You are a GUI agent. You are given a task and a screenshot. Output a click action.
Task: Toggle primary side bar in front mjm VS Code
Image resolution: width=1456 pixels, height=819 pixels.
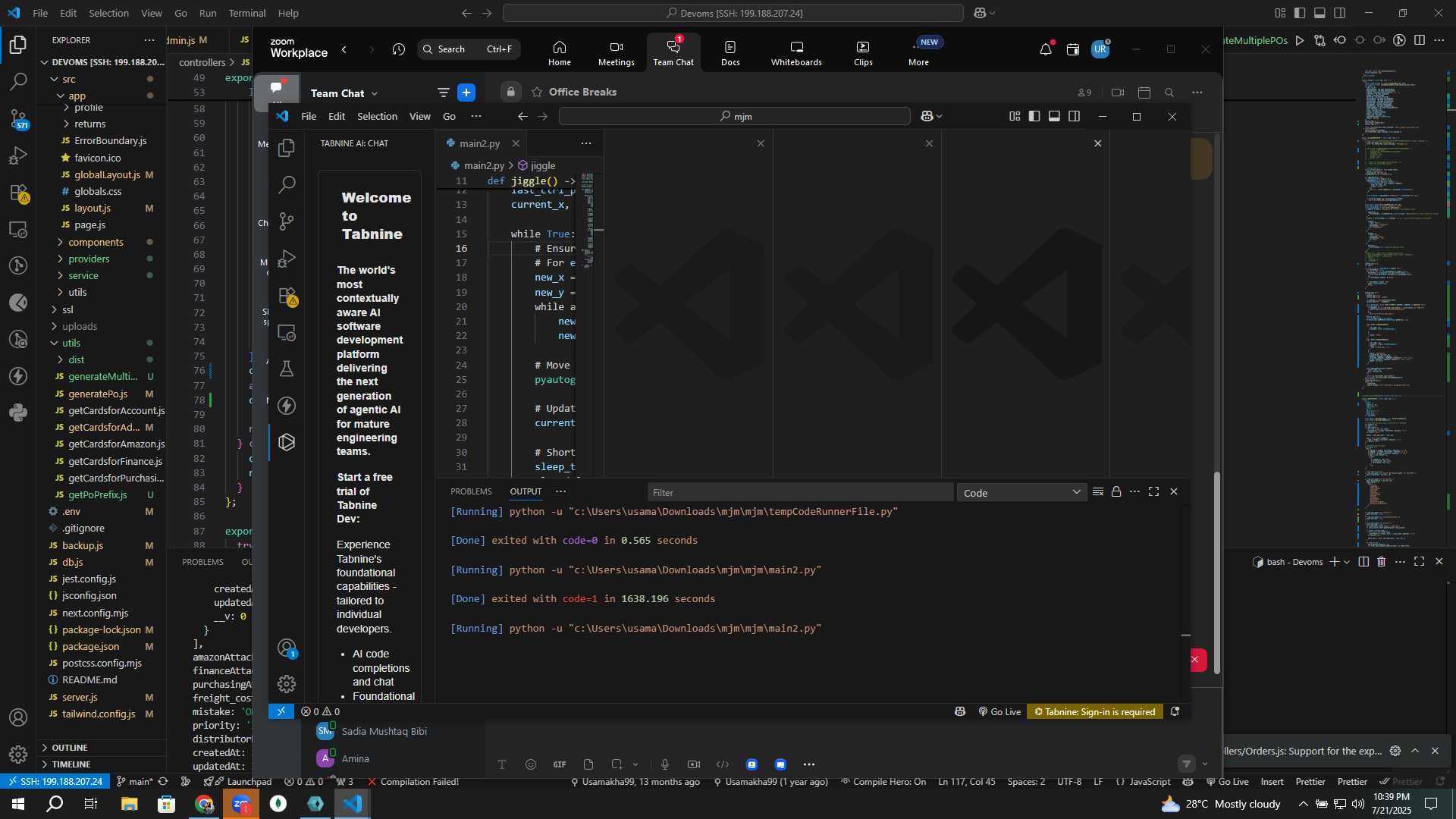tap(1034, 116)
